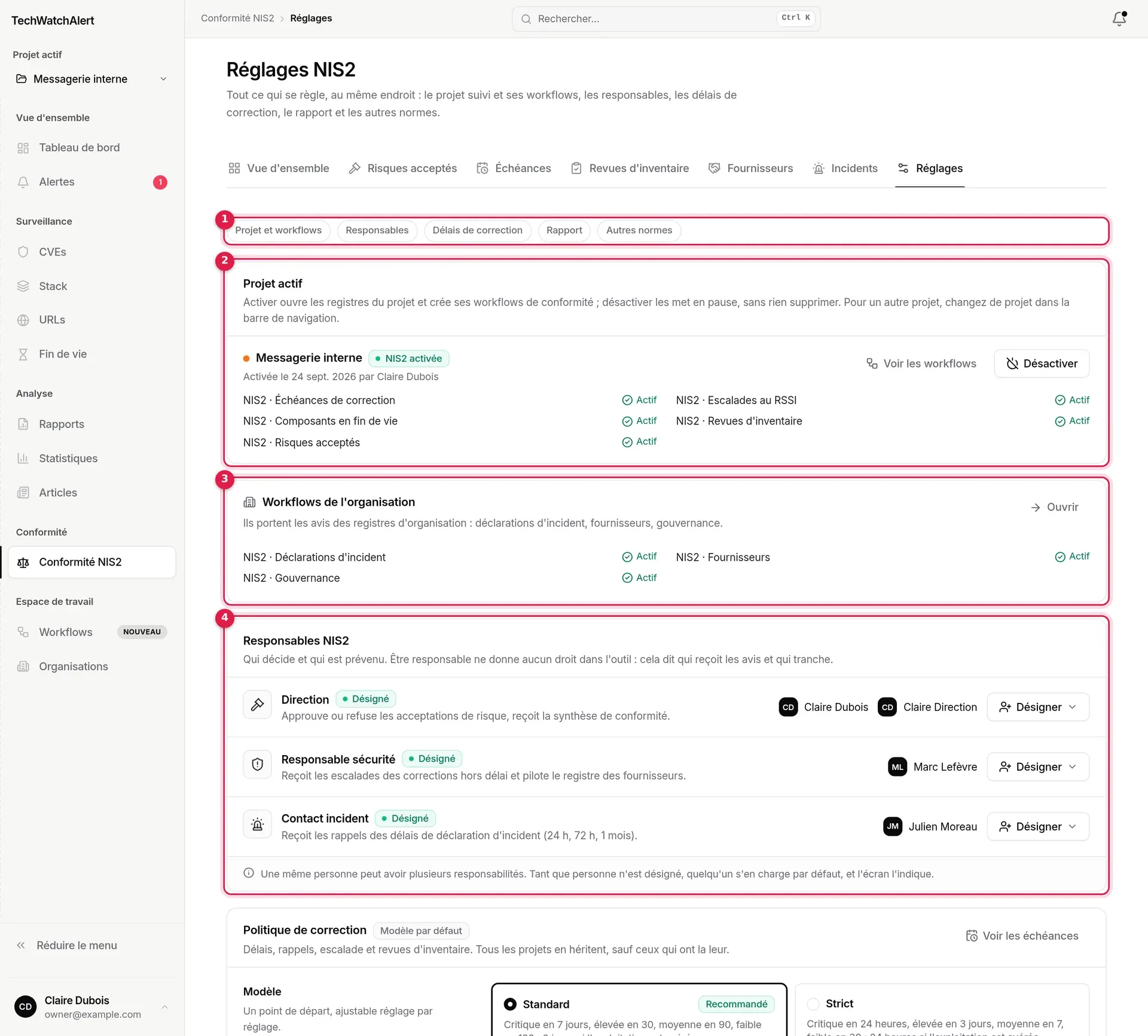The image size is (1148, 1036).
Task: Click the Articles newspaper icon
Action: [23, 493]
